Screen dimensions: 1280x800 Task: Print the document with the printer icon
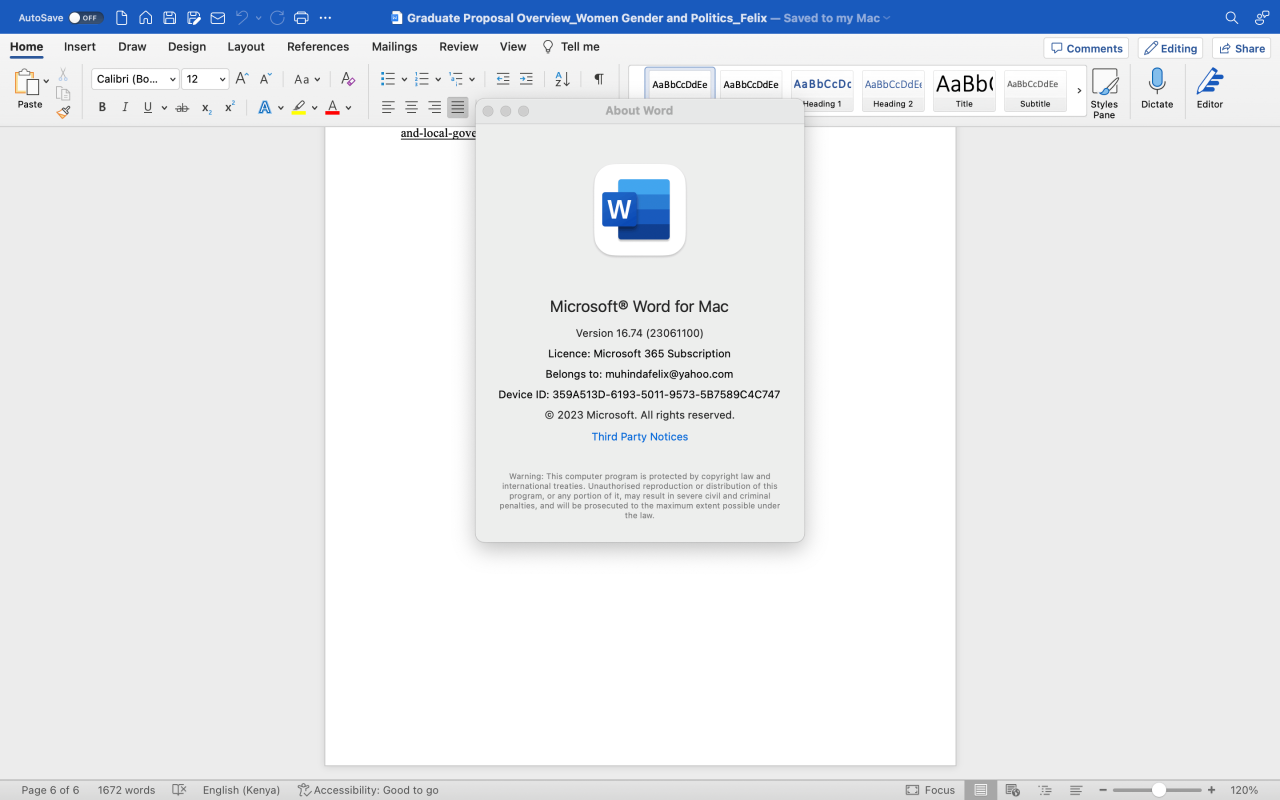301,18
